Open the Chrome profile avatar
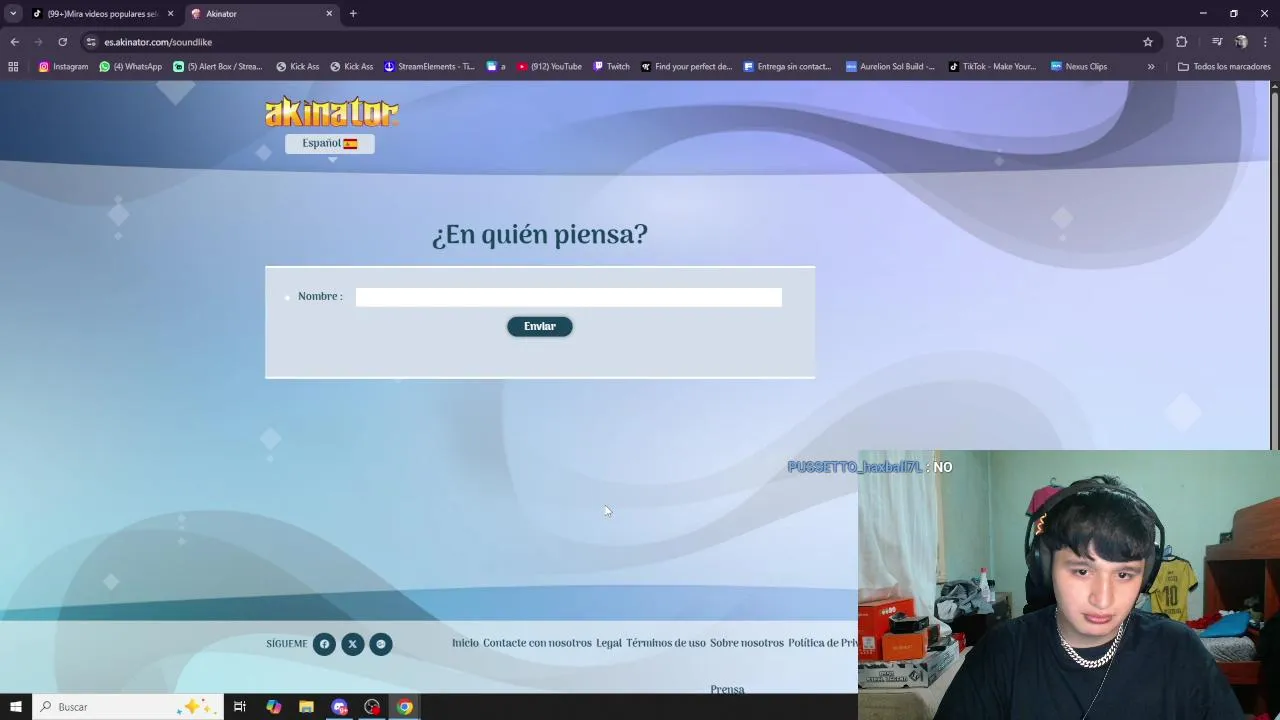 pos(1241,42)
